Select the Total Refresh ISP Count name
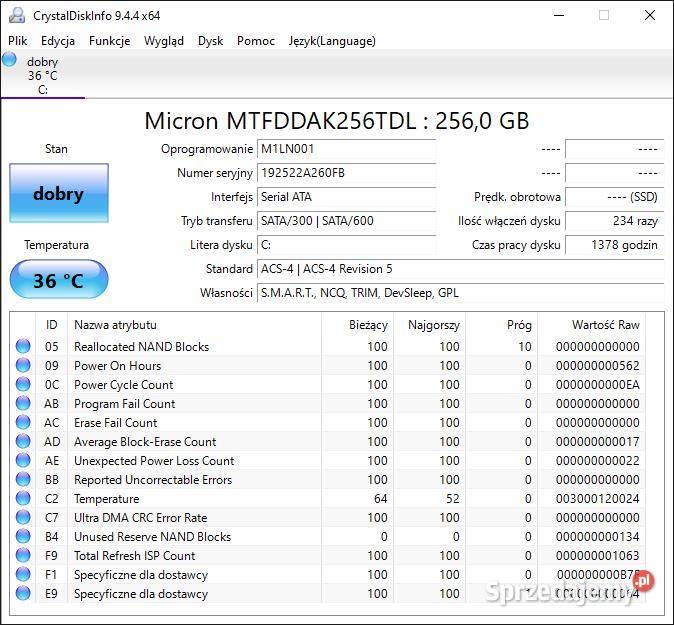This screenshot has height=625, width=674. pos(135,555)
